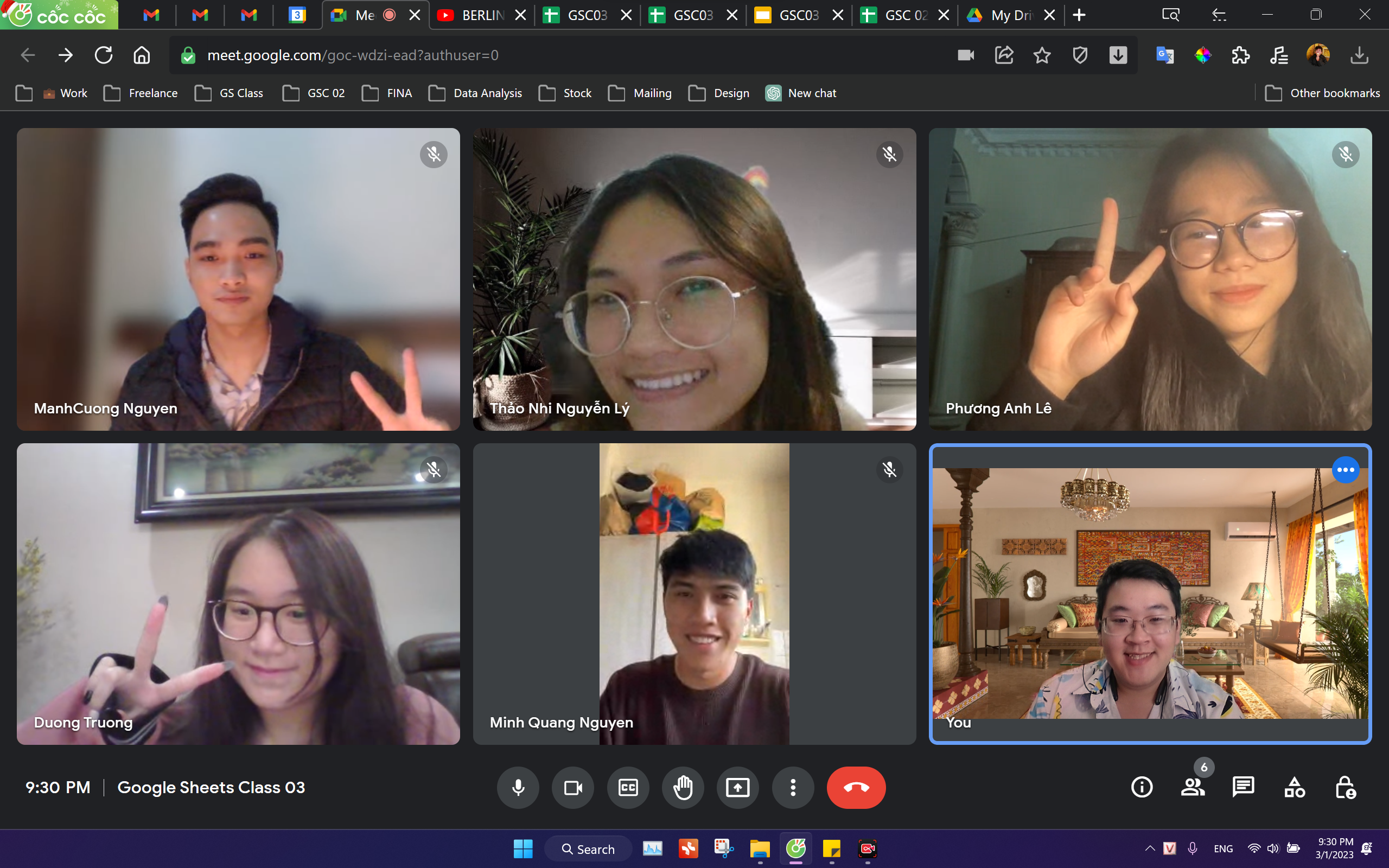Switch to the My Drive tab
Viewport: 1389px width, 868px height.
(x=1010, y=16)
